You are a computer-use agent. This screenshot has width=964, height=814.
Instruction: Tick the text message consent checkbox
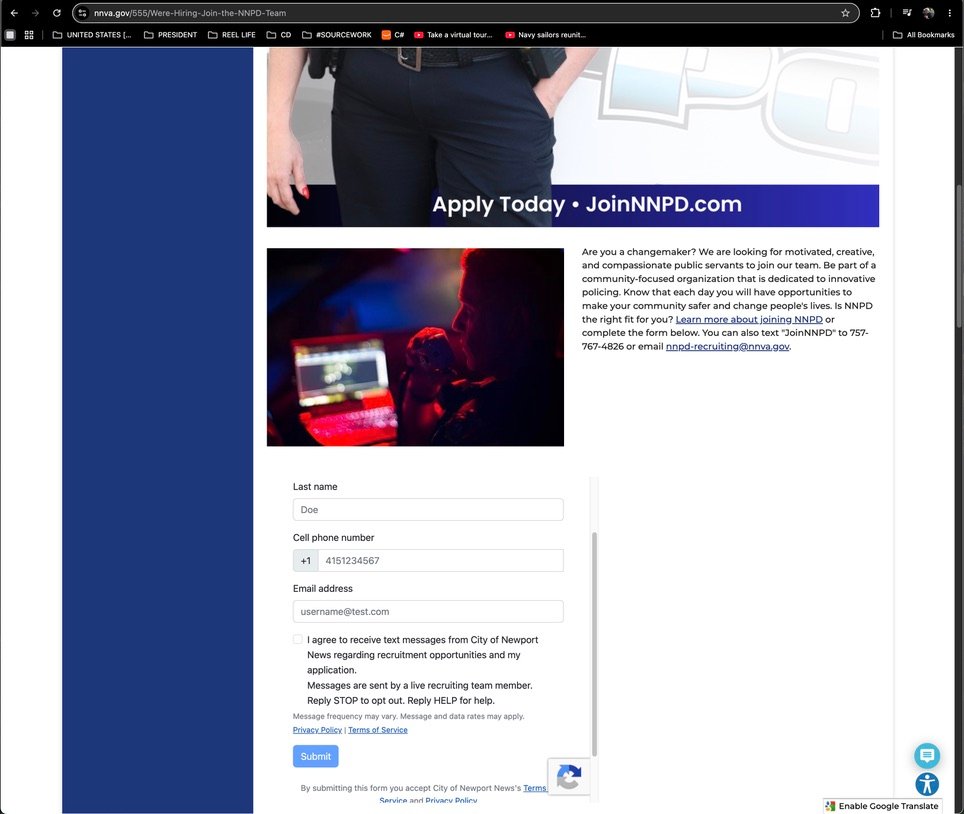pyautogui.click(x=298, y=639)
